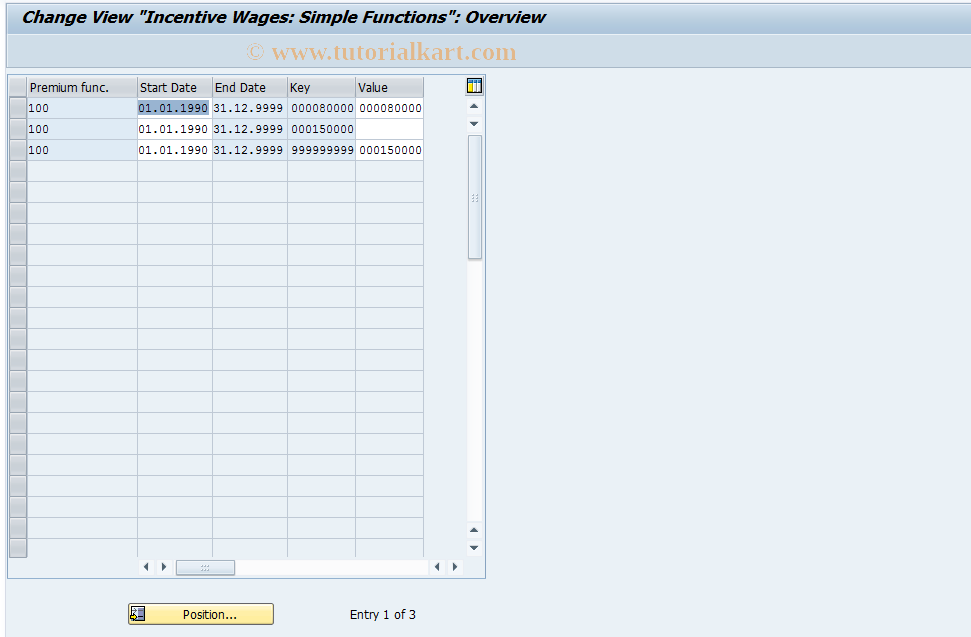Click the empty Value field in the second row
The width and height of the screenshot is (971, 637).
(390, 129)
